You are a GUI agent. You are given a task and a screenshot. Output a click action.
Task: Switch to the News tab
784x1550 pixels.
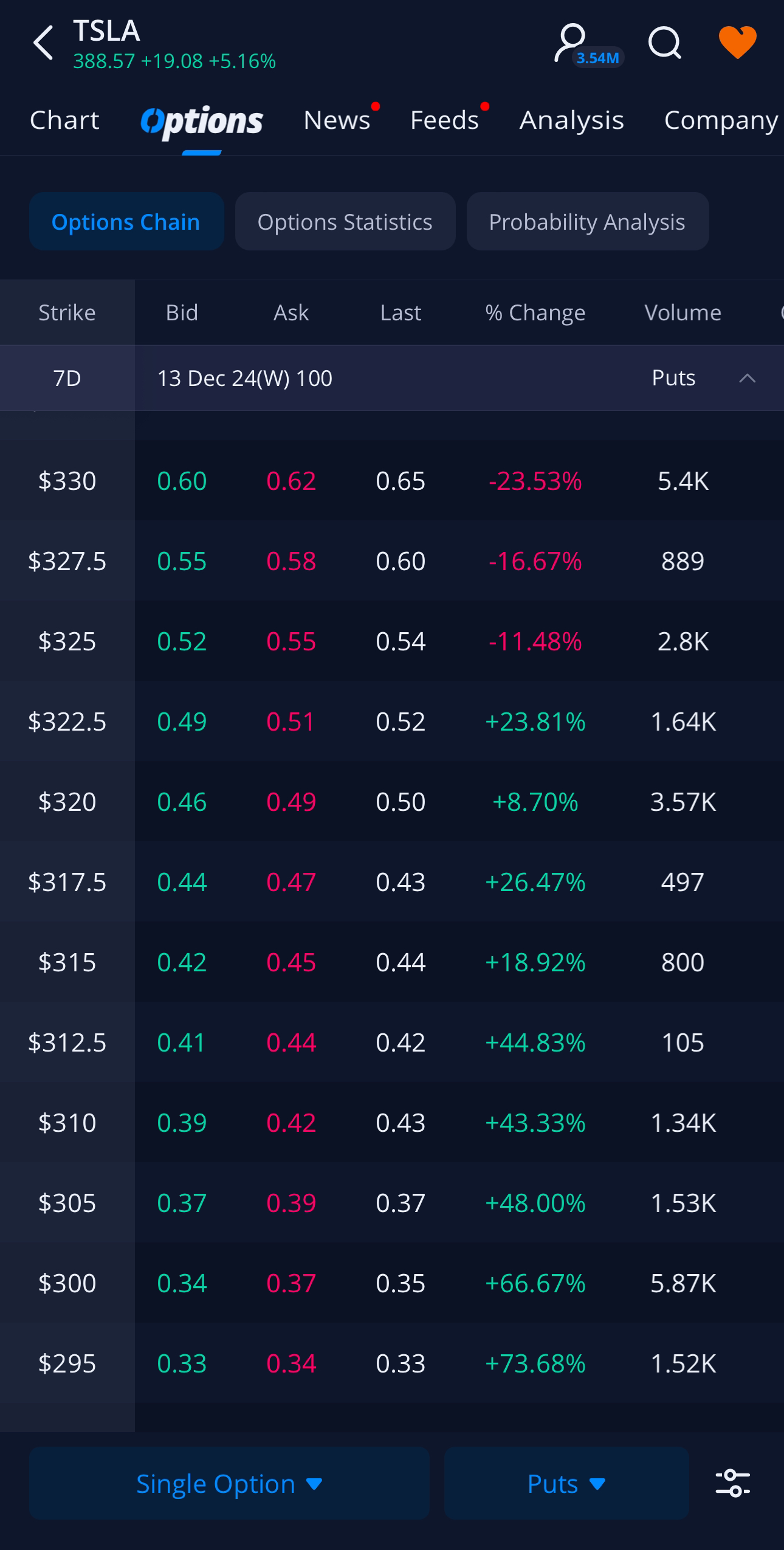pyautogui.click(x=337, y=120)
